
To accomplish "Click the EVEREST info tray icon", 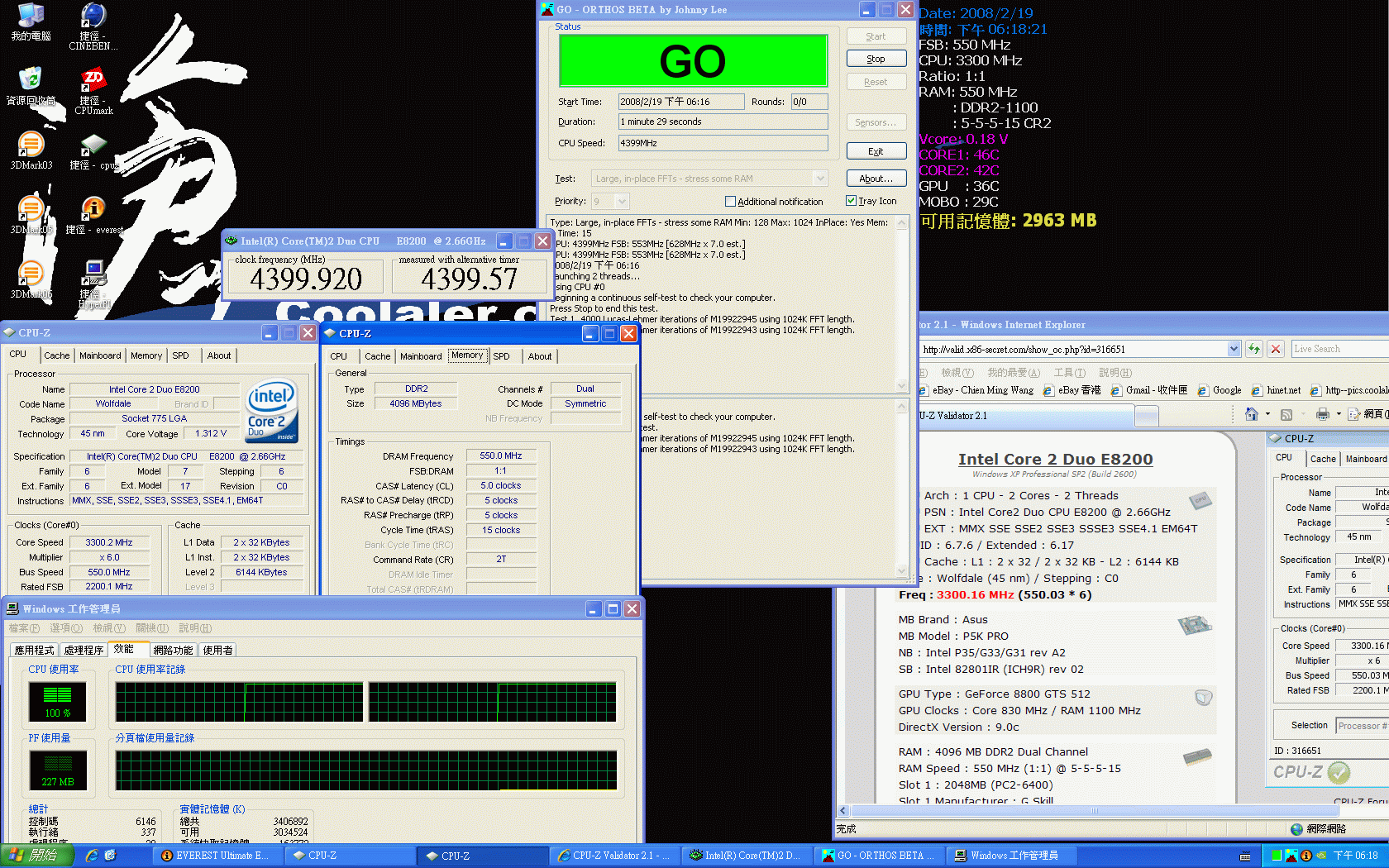I will (1305, 856).
